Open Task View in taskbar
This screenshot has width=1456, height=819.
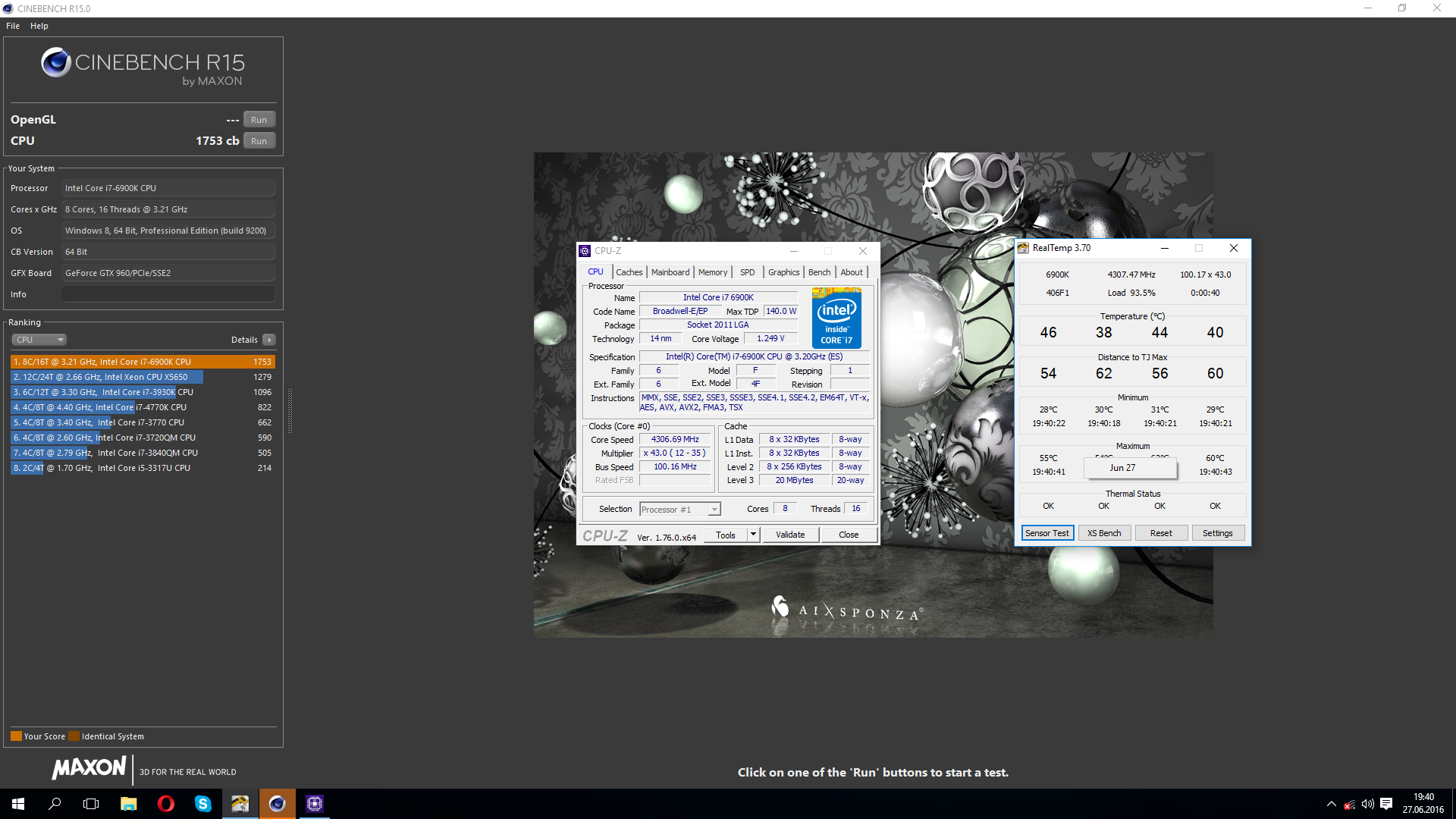pyautogui.click(x=91, y=804)
